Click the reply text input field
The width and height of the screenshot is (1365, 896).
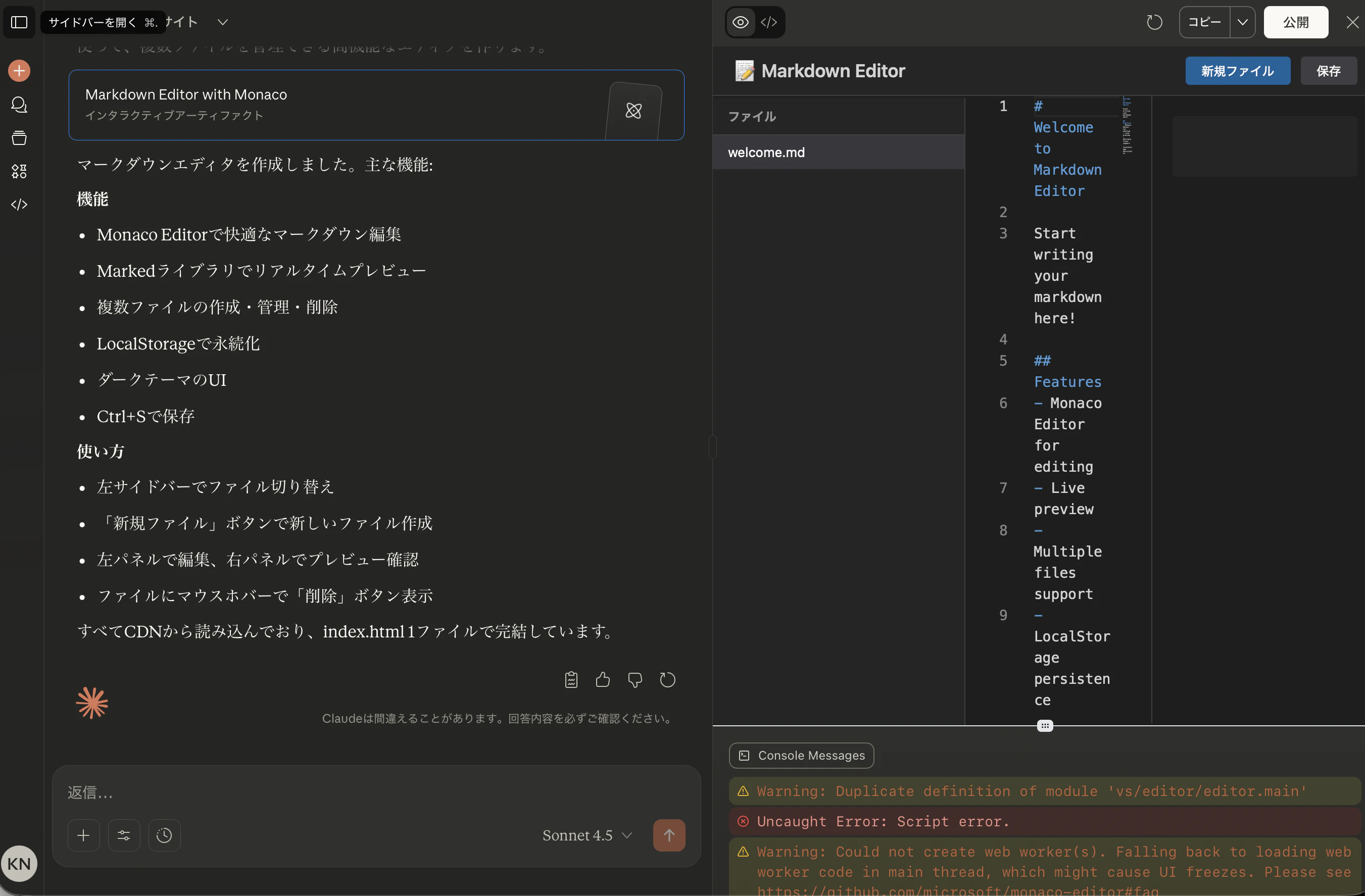pyautogui.click(x=376, y=792)
